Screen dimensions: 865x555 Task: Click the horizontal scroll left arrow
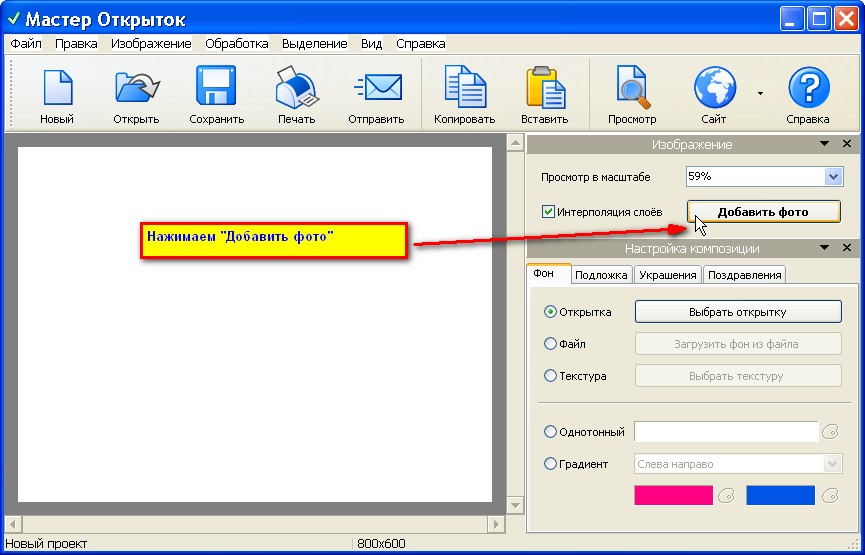pyautogui.click(x=13, y=524)
